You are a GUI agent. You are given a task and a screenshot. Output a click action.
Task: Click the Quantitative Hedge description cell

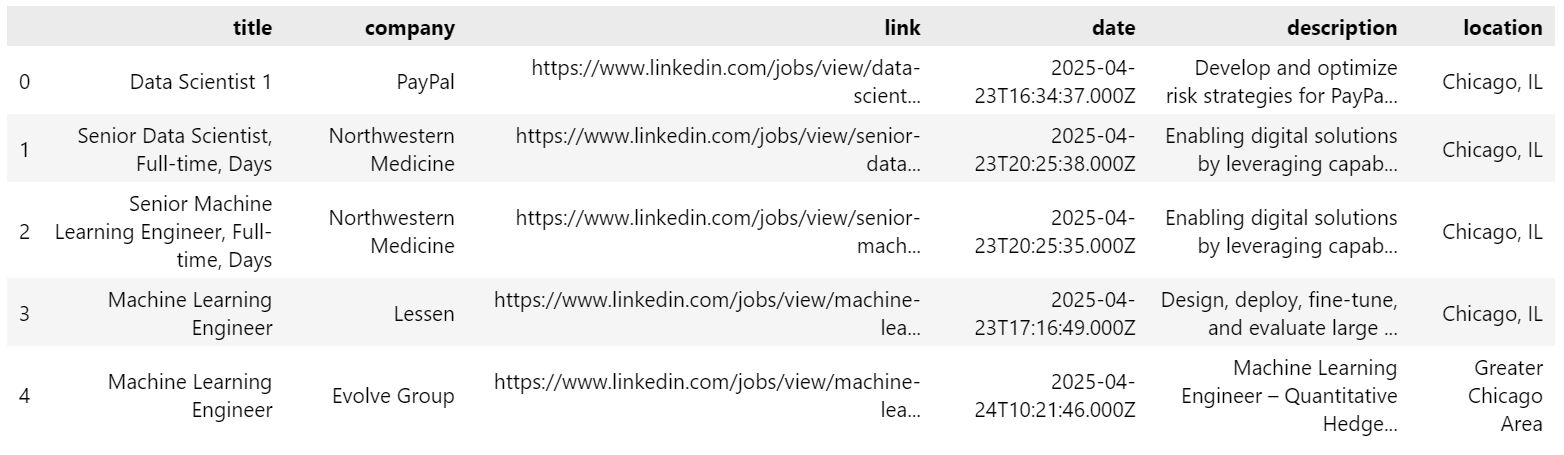point(1289,396)
